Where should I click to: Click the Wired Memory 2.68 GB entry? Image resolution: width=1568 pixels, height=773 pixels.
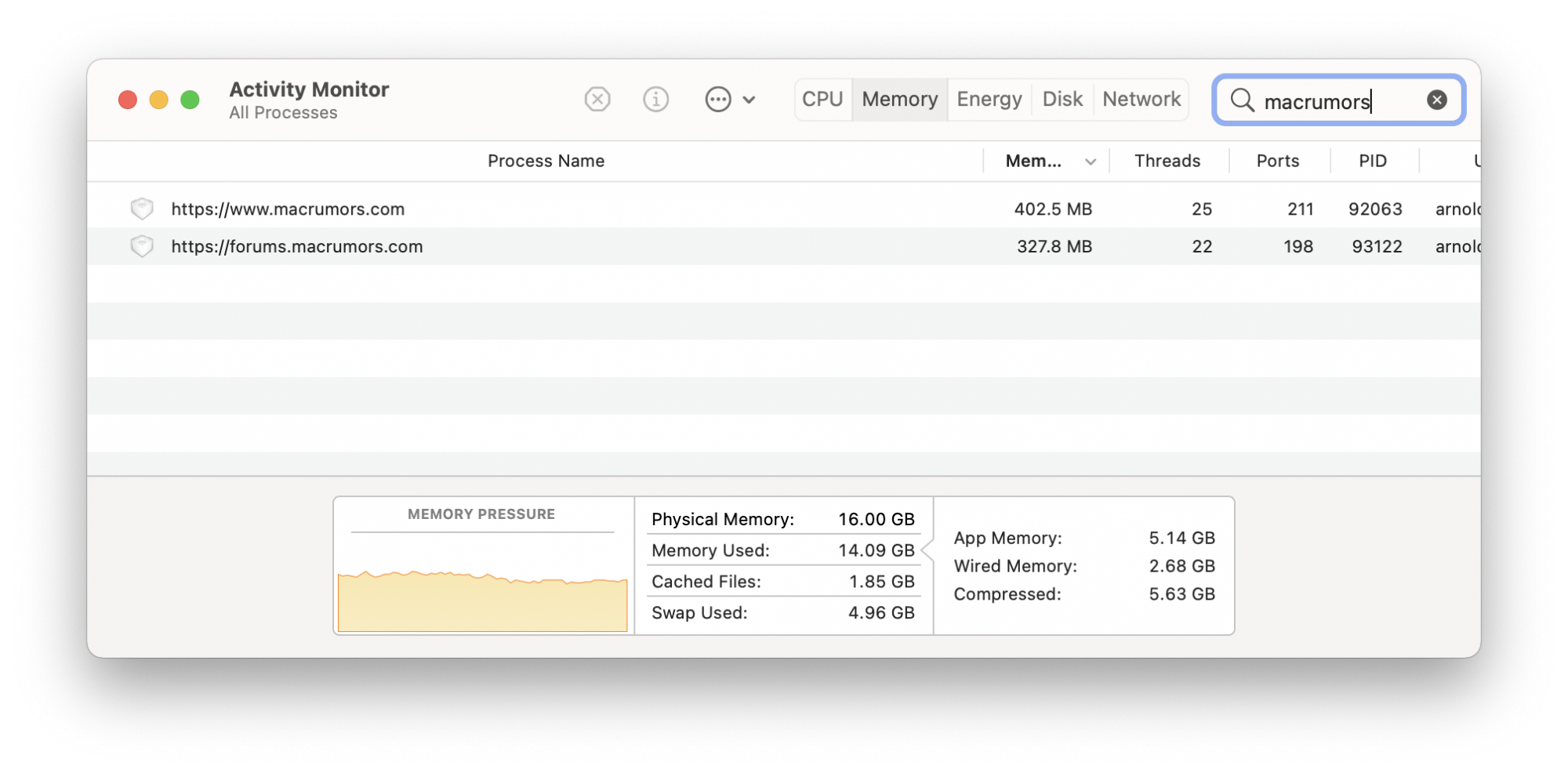[1084, 566]
